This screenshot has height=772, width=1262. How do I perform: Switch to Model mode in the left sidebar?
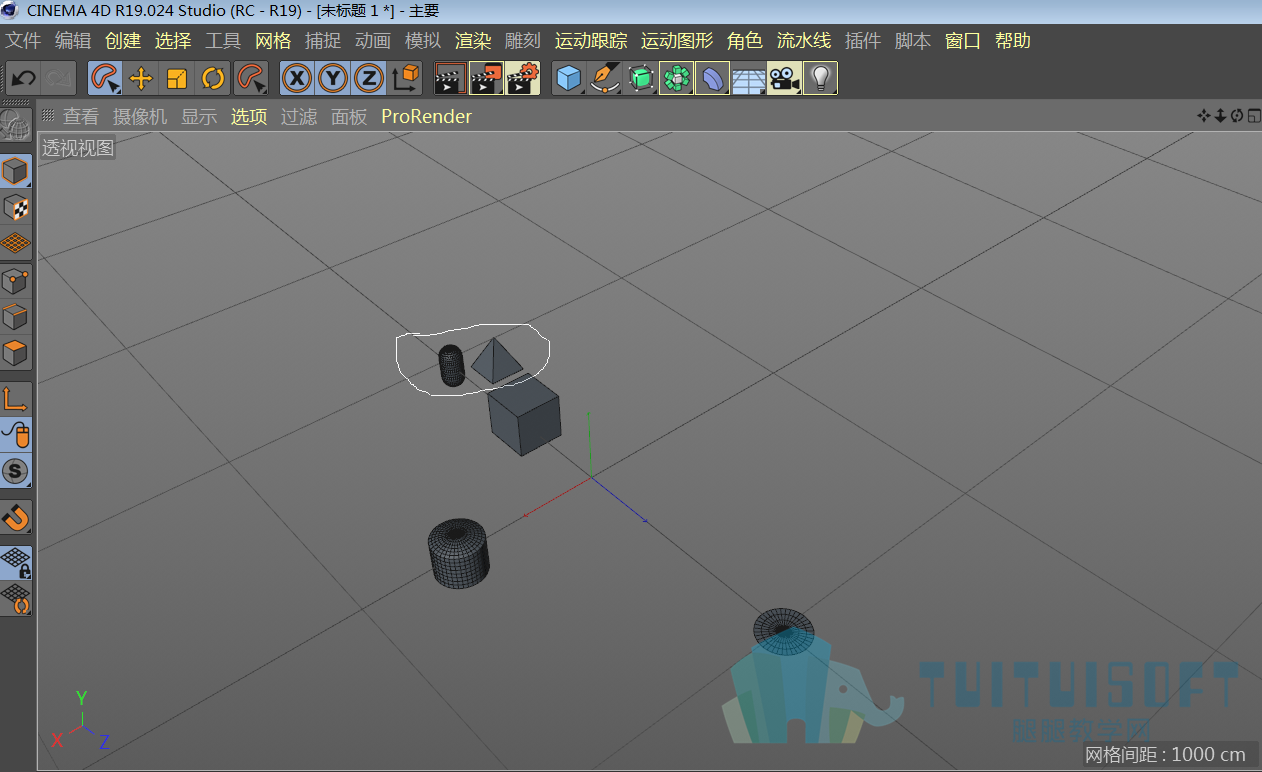click(x=16, y=171)
